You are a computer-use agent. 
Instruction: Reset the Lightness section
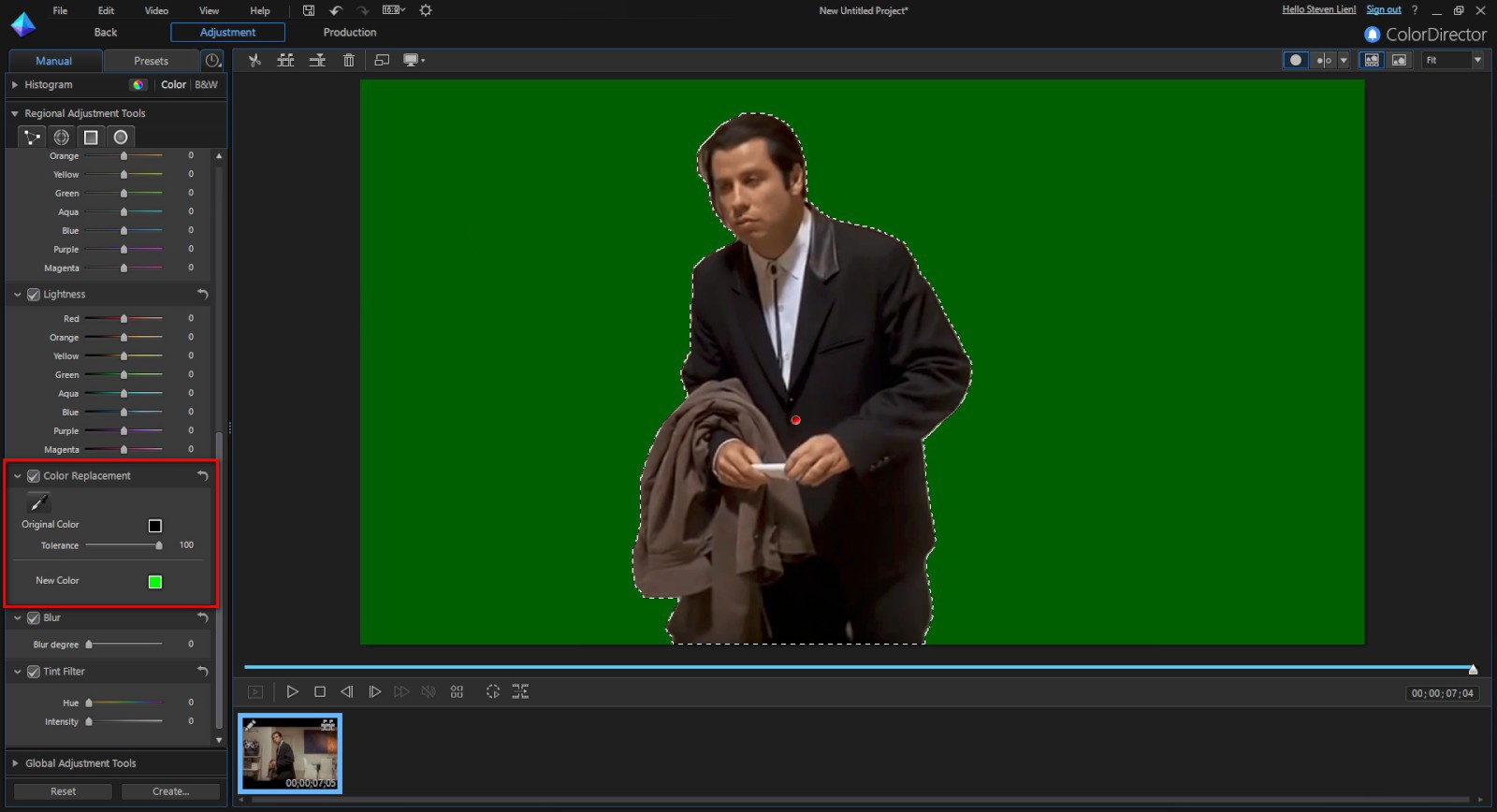point(202,294)
